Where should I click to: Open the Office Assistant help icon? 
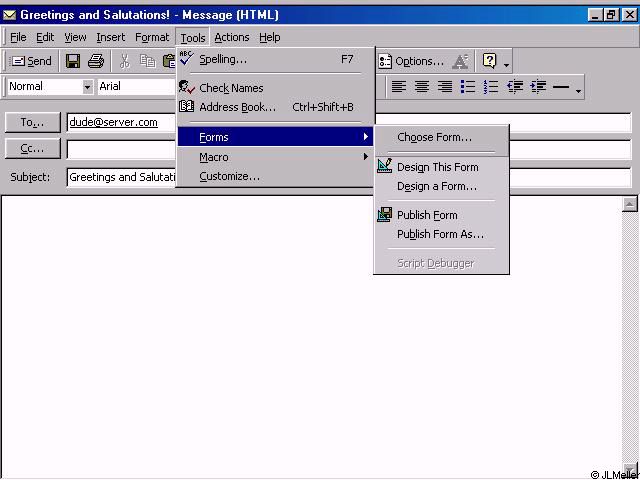[x=489, y=61]
